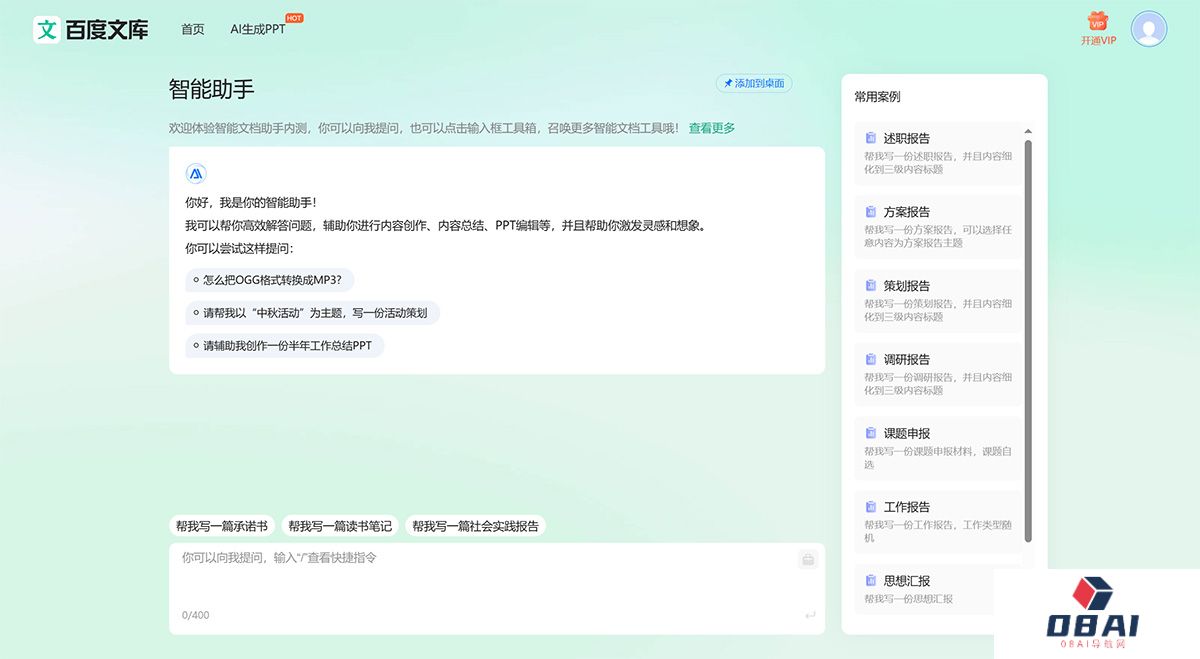The width and height of the screenshot is (1200, 659).
Task: Follow the 查看更多 link
Action: (x=712, y=128)
